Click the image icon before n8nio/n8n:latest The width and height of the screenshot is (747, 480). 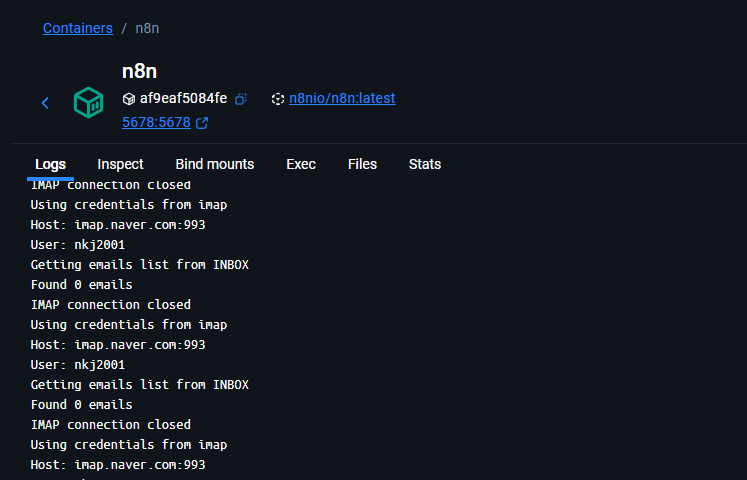[278, 99]
